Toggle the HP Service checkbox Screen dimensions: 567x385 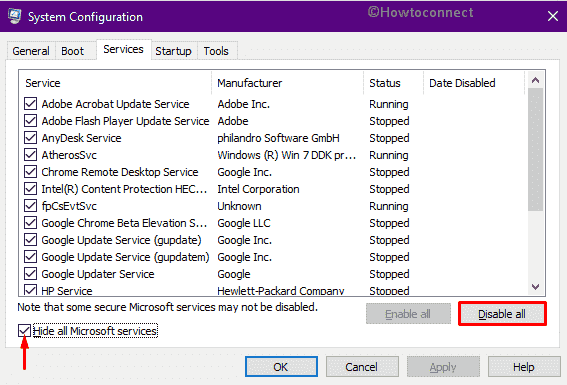[x=30, y=290]
